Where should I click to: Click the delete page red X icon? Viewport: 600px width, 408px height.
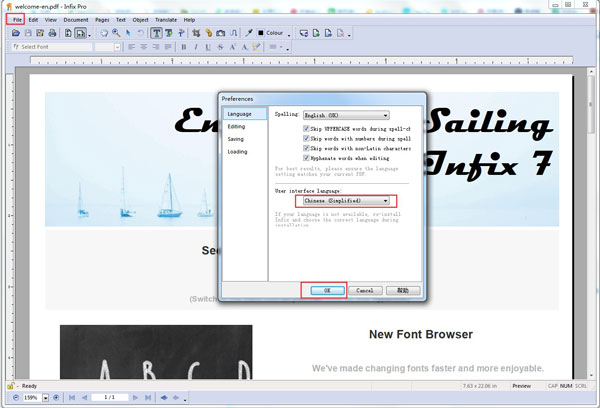click(340, 33)
